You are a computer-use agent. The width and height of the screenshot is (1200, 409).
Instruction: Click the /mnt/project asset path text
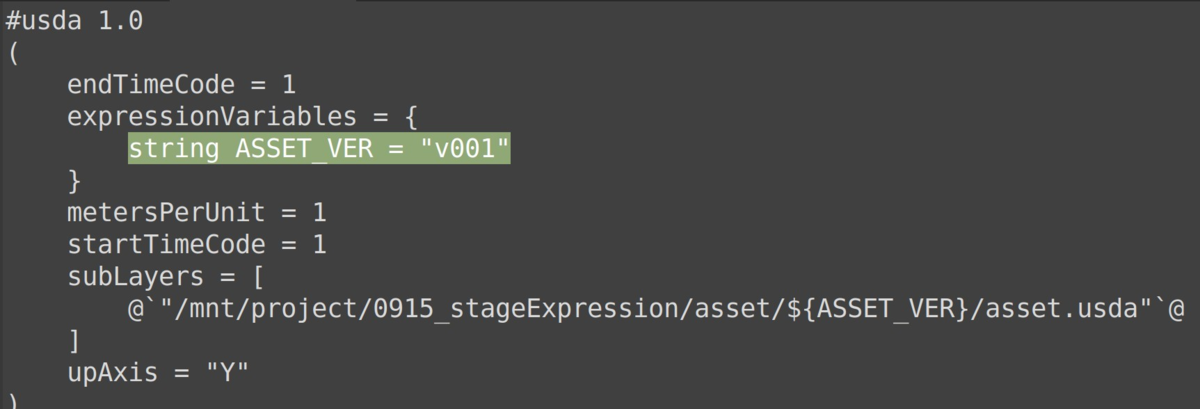tap(656, 309)
